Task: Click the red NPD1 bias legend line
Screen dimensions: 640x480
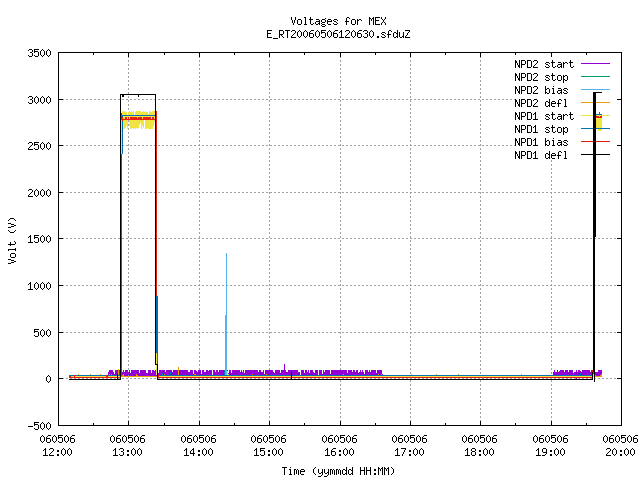Action: click(x=596, y=142)
